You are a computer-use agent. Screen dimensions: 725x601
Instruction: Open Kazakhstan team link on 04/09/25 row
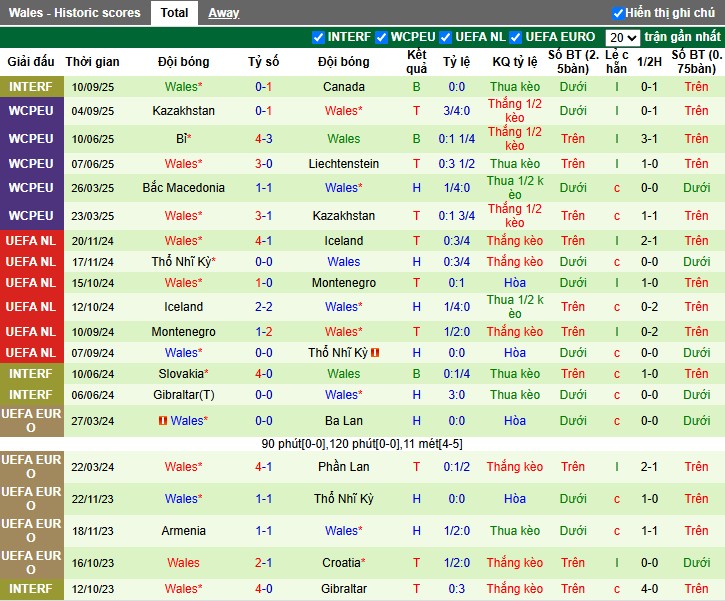point(183,111)
